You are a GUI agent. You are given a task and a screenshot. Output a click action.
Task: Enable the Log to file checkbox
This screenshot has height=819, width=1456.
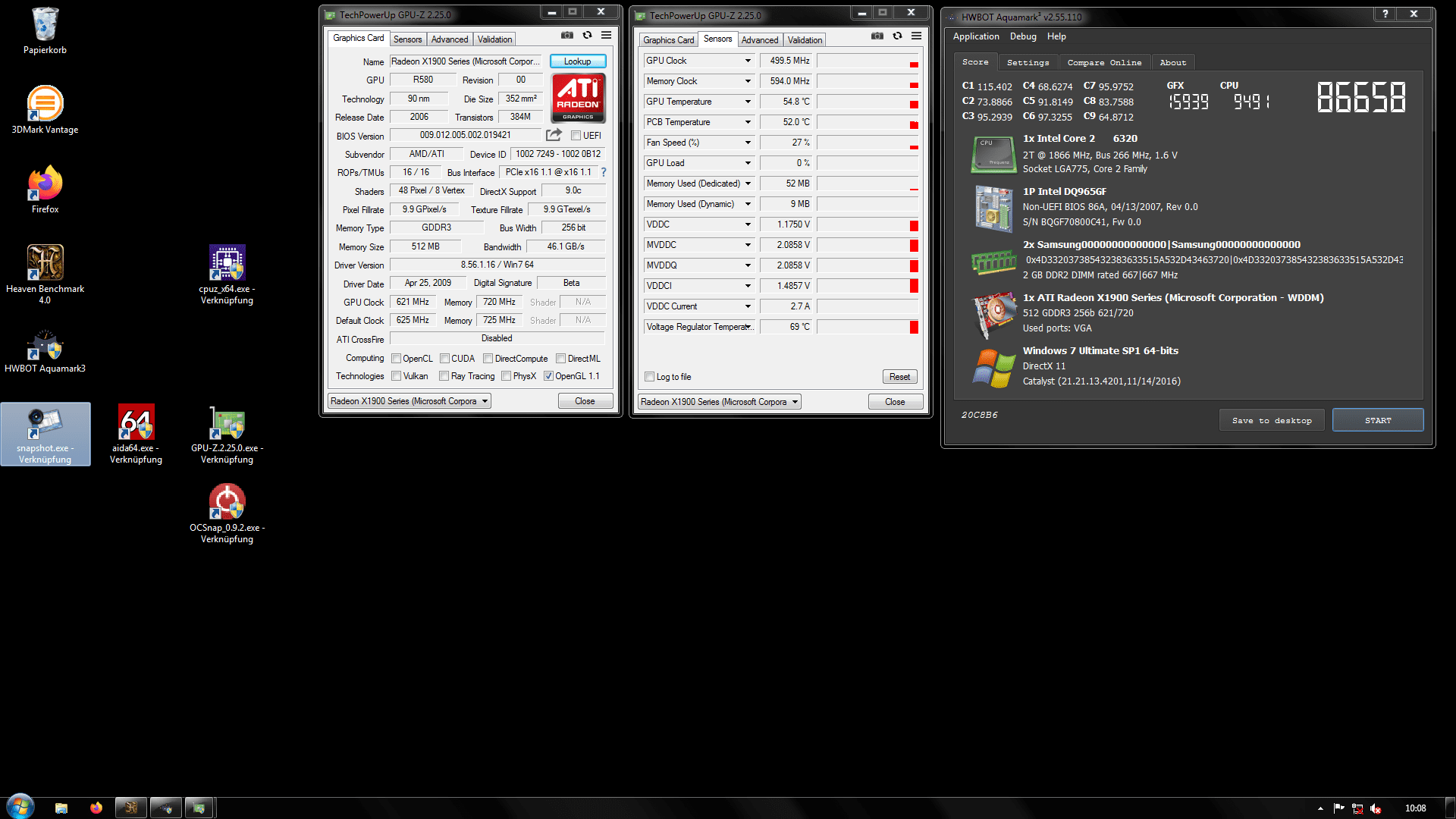(x=649, y=377)
